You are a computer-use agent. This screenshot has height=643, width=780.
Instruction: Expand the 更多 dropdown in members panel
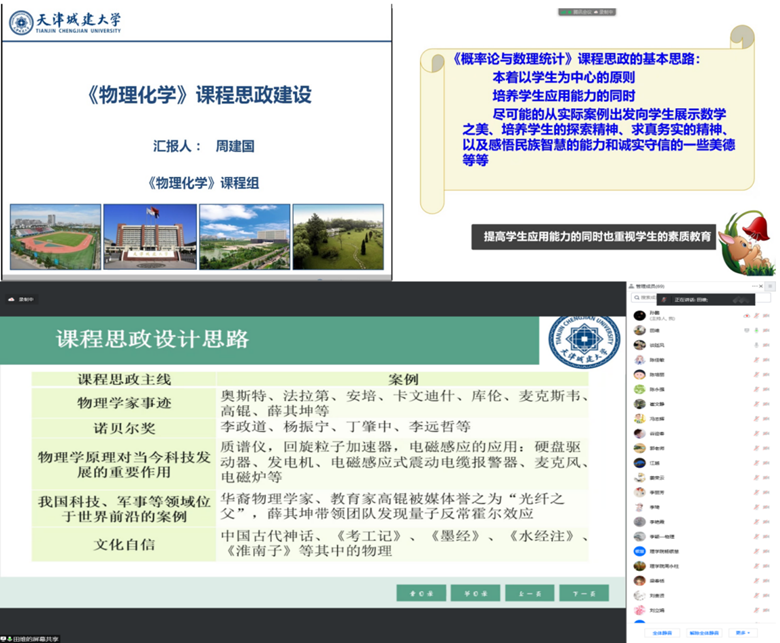tap(742, 633)
